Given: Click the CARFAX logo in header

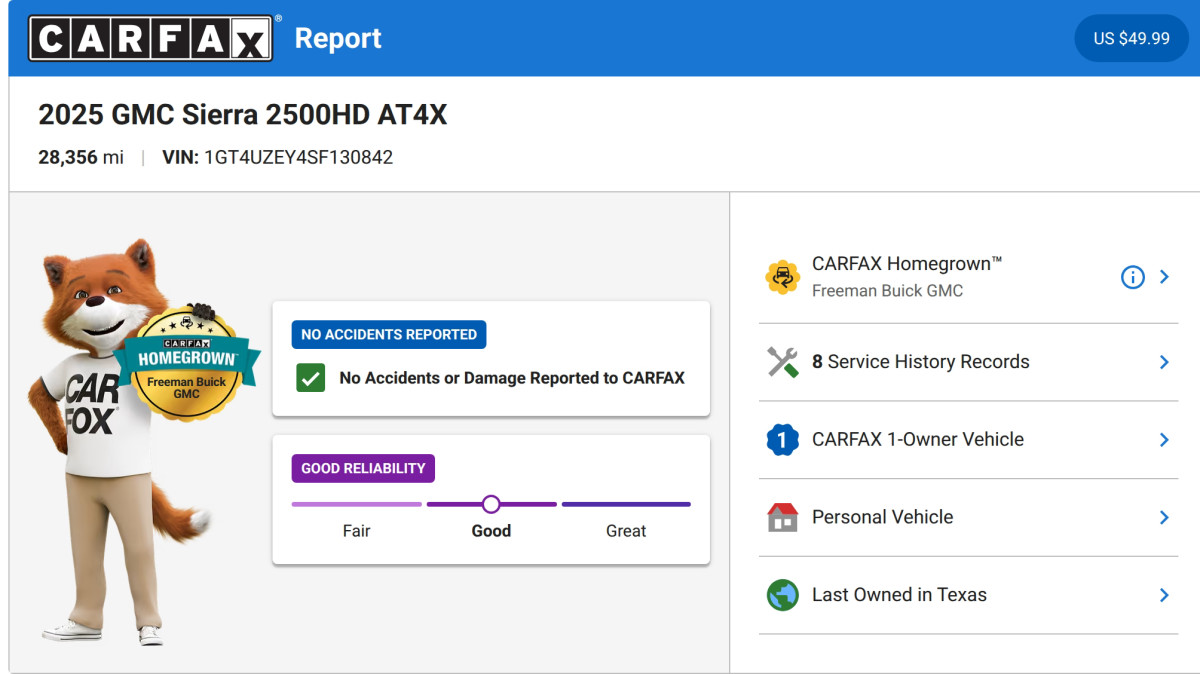Looking at the screenshot, I should pos(150,38).
